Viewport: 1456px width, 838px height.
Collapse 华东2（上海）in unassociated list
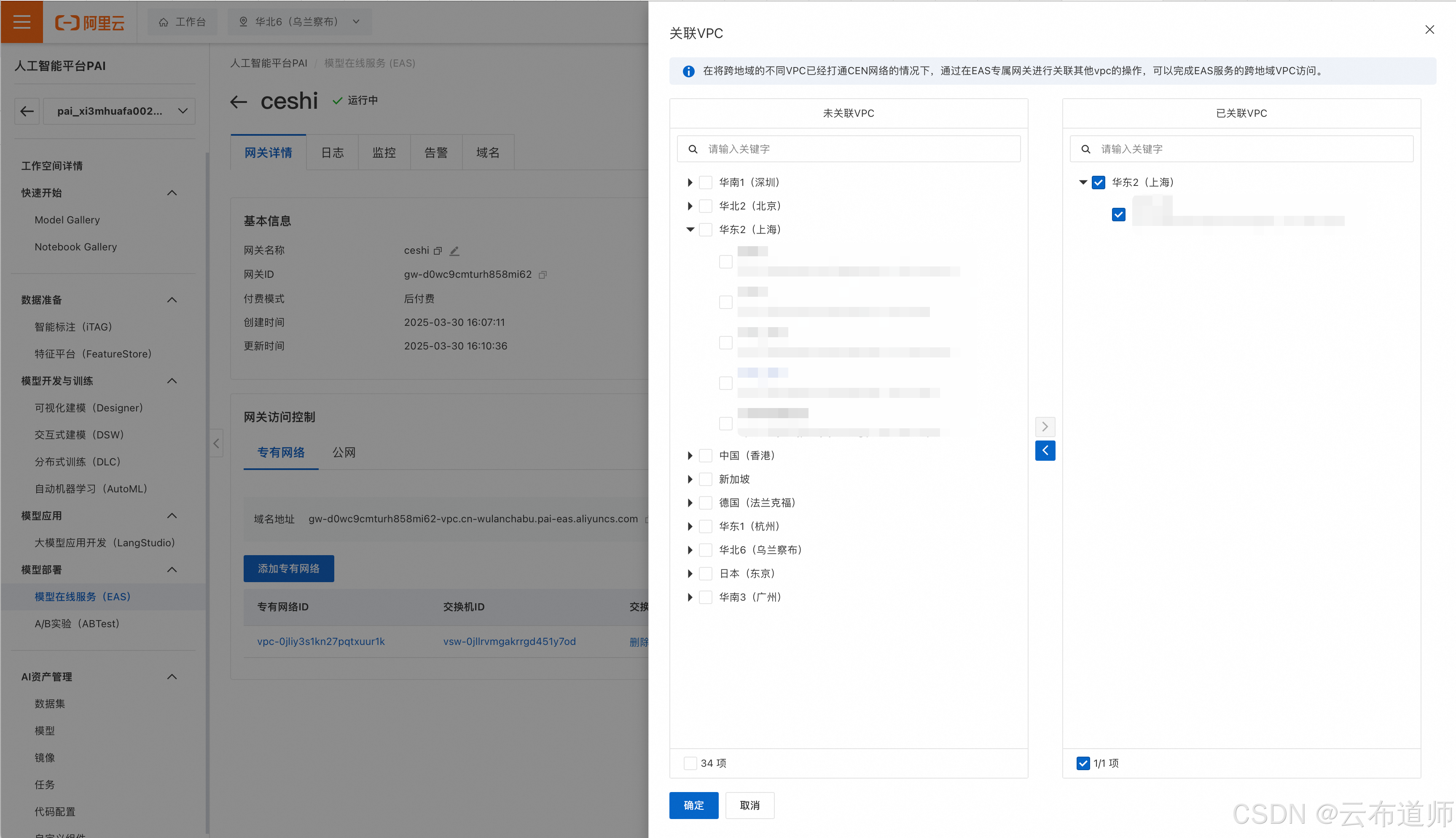[x=690, y=230]
